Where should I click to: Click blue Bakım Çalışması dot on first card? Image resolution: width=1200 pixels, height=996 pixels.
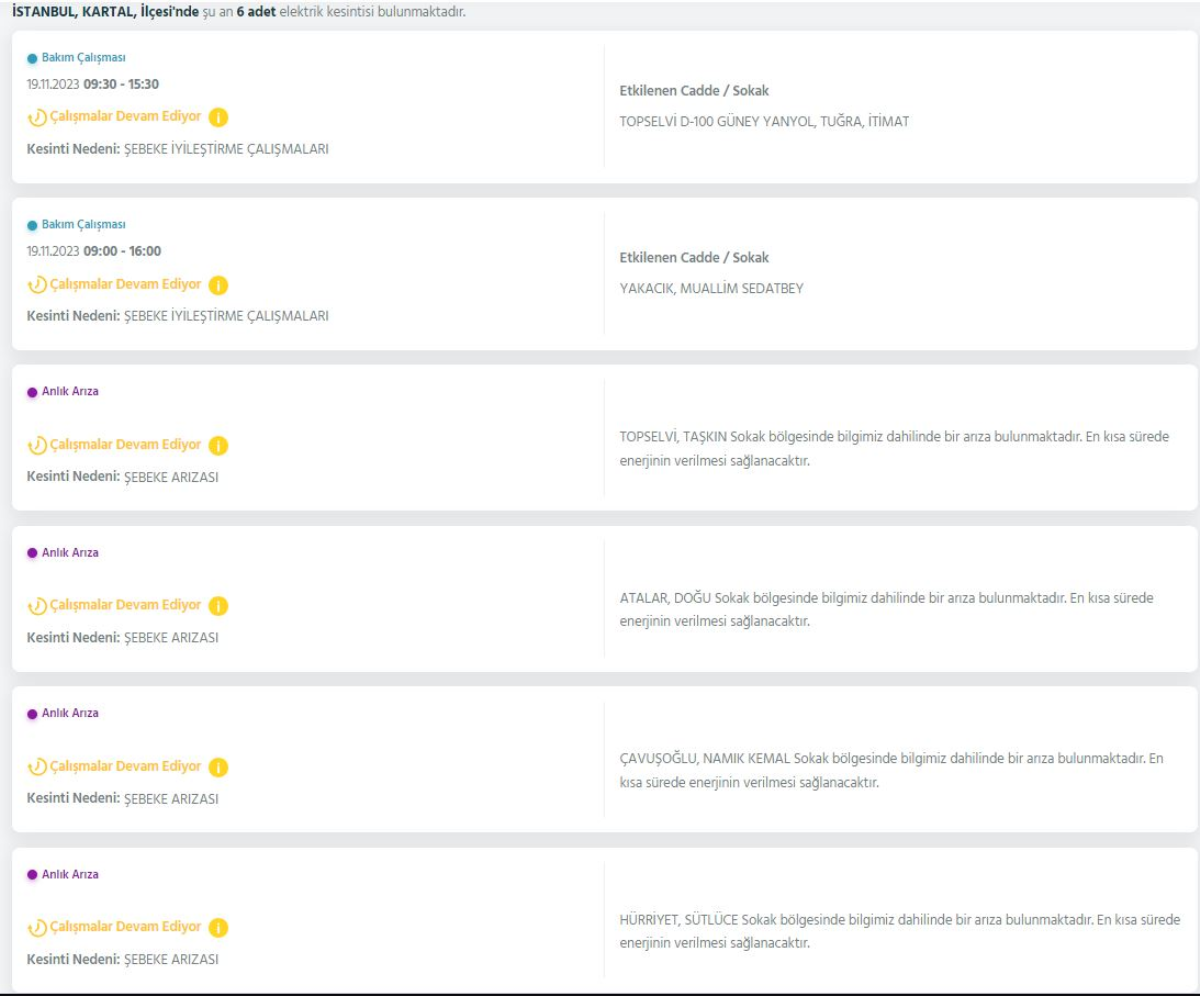coord(32,58)
